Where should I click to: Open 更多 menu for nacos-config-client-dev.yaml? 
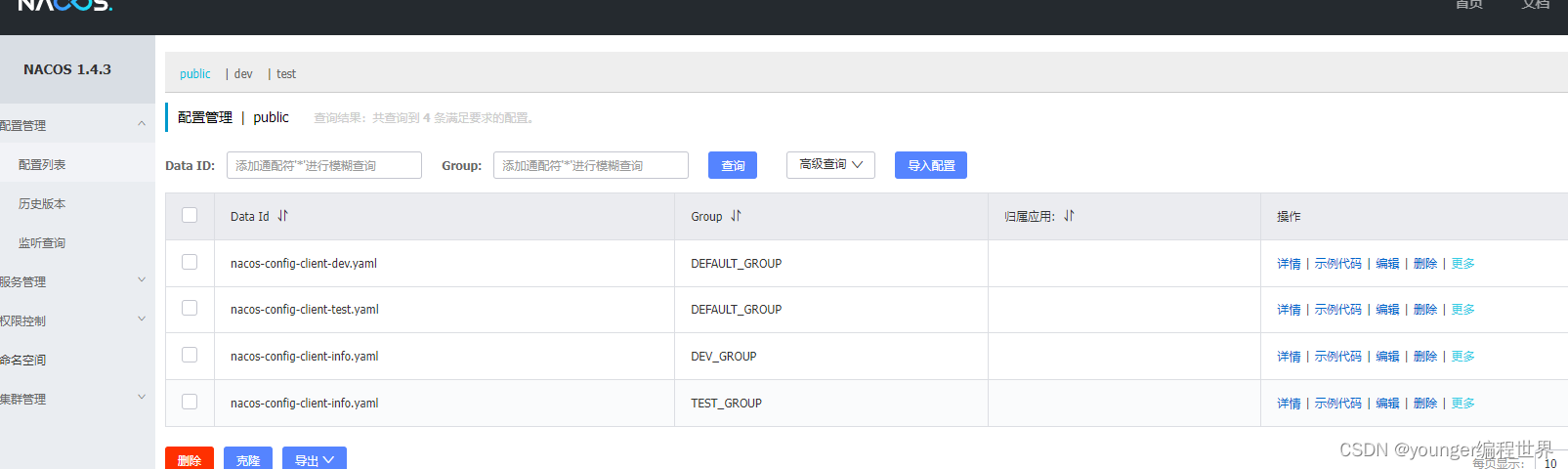tap(1462, 264)
